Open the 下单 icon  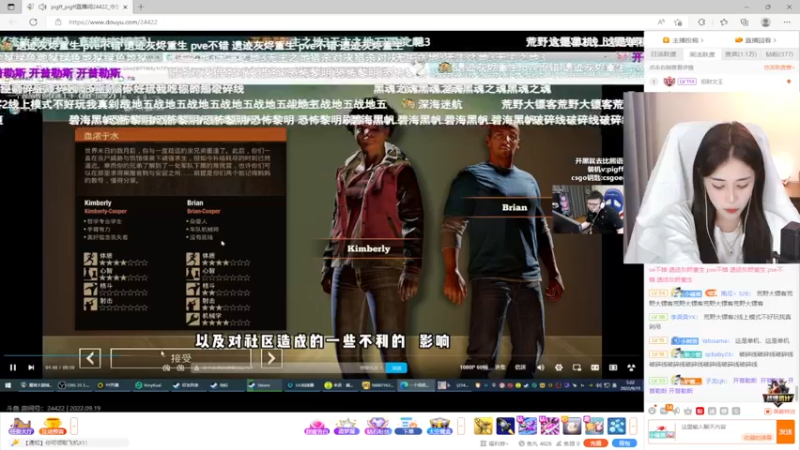(408, 427)
